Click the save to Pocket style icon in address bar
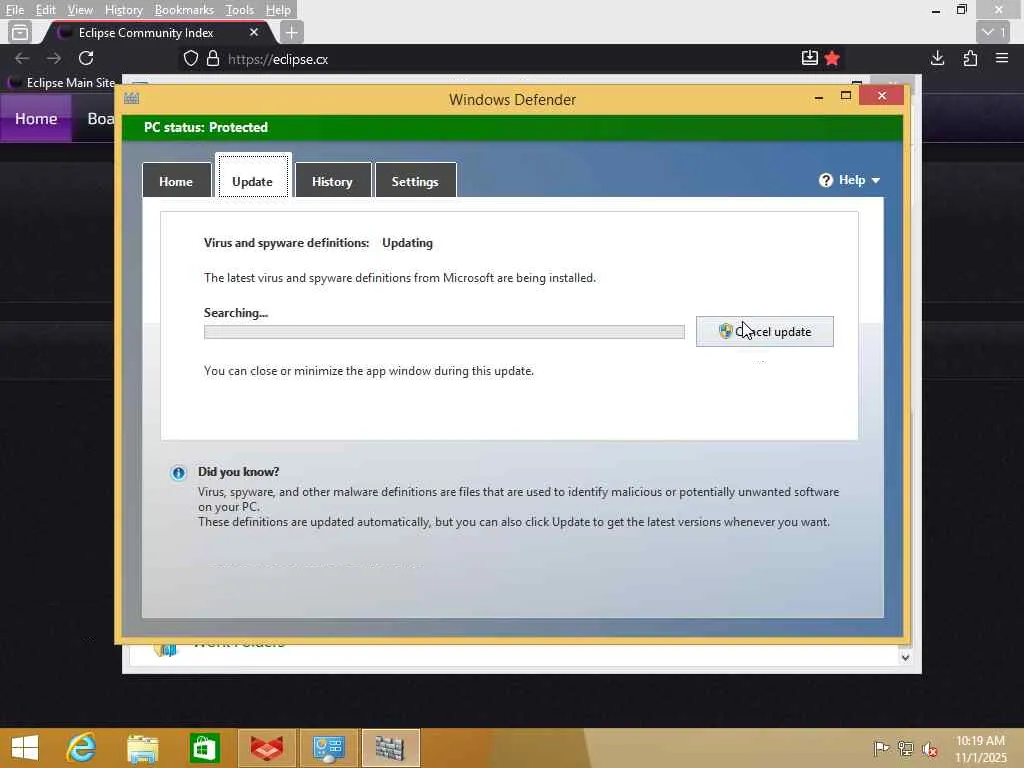This screenshot has height=768, width=1024. [810, 58]
